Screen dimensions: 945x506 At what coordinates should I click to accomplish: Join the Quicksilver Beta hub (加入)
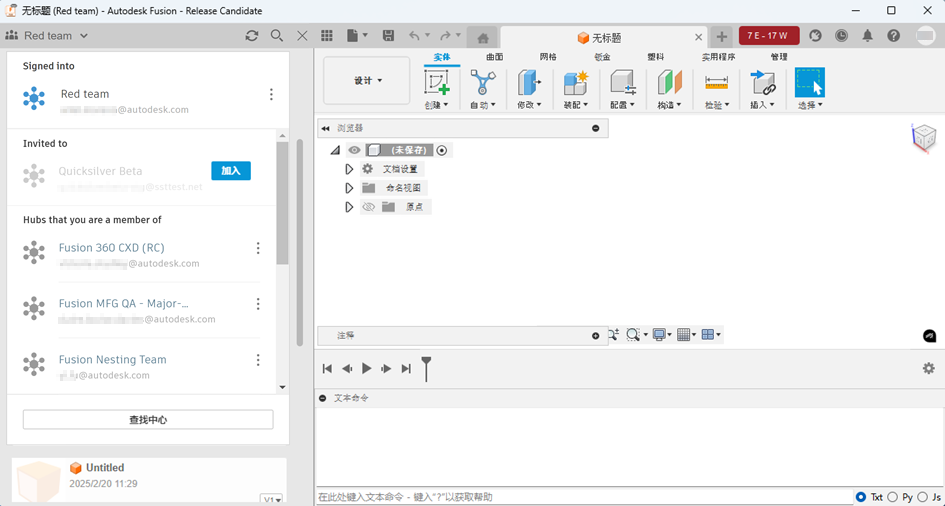(231, 170)
